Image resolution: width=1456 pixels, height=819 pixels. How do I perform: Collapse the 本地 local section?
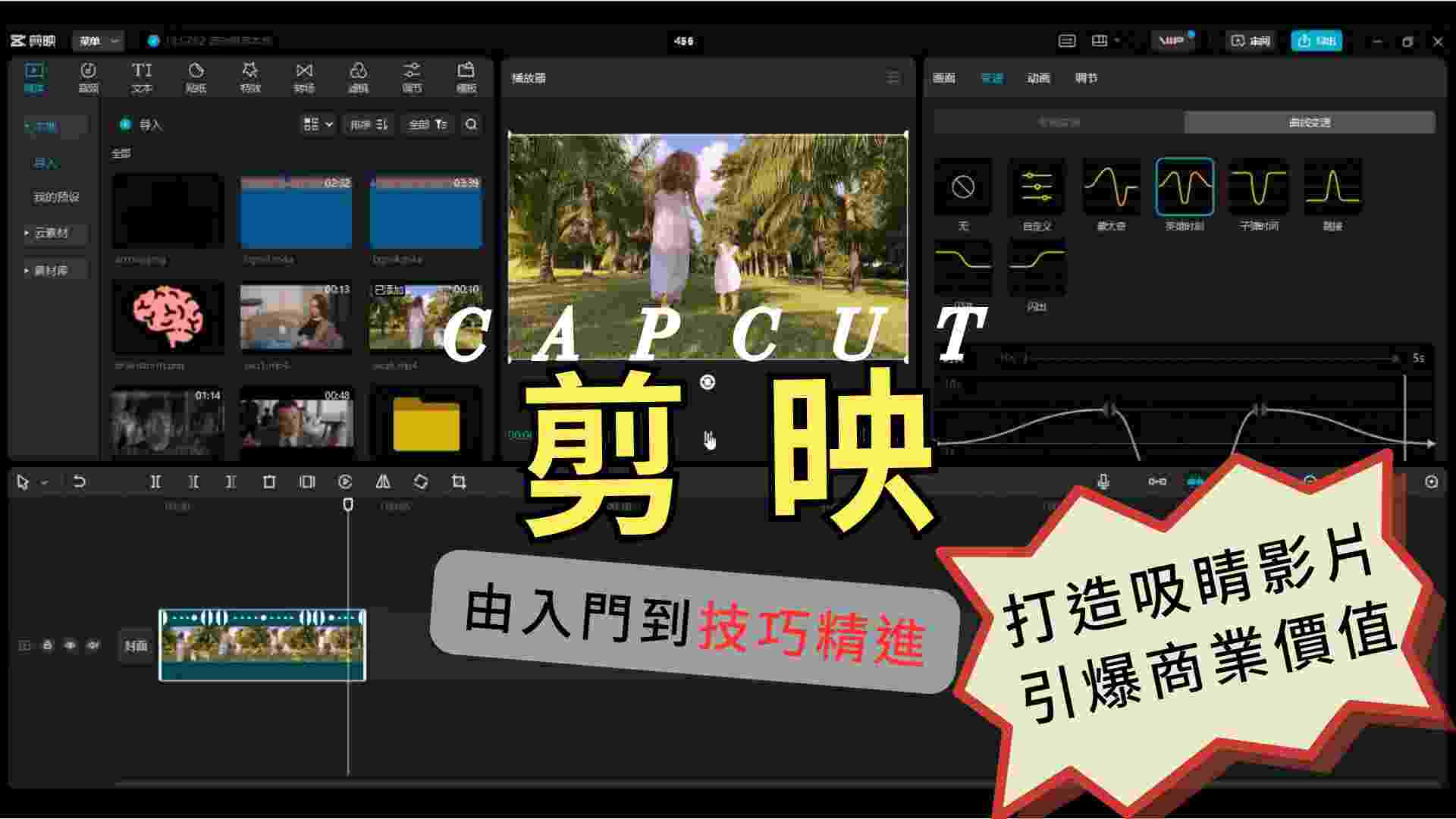click(x=55, y=127)
